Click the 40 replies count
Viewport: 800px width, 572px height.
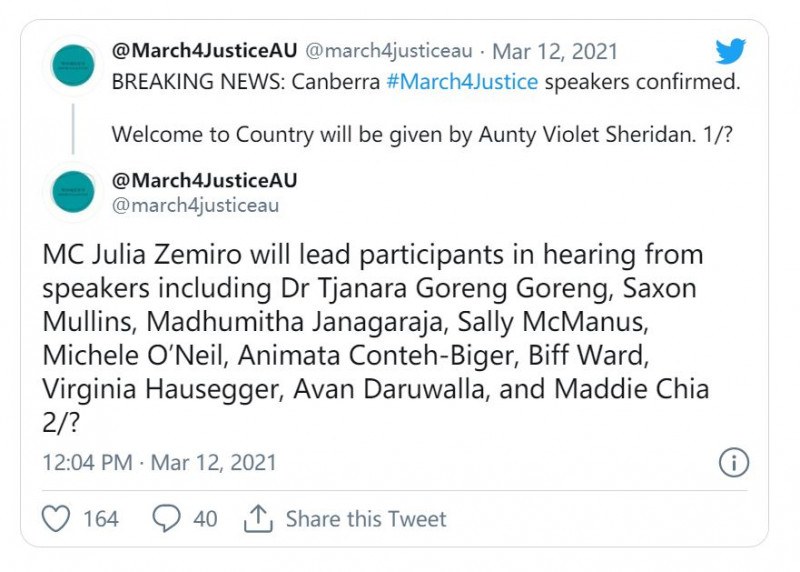point(205,519)
